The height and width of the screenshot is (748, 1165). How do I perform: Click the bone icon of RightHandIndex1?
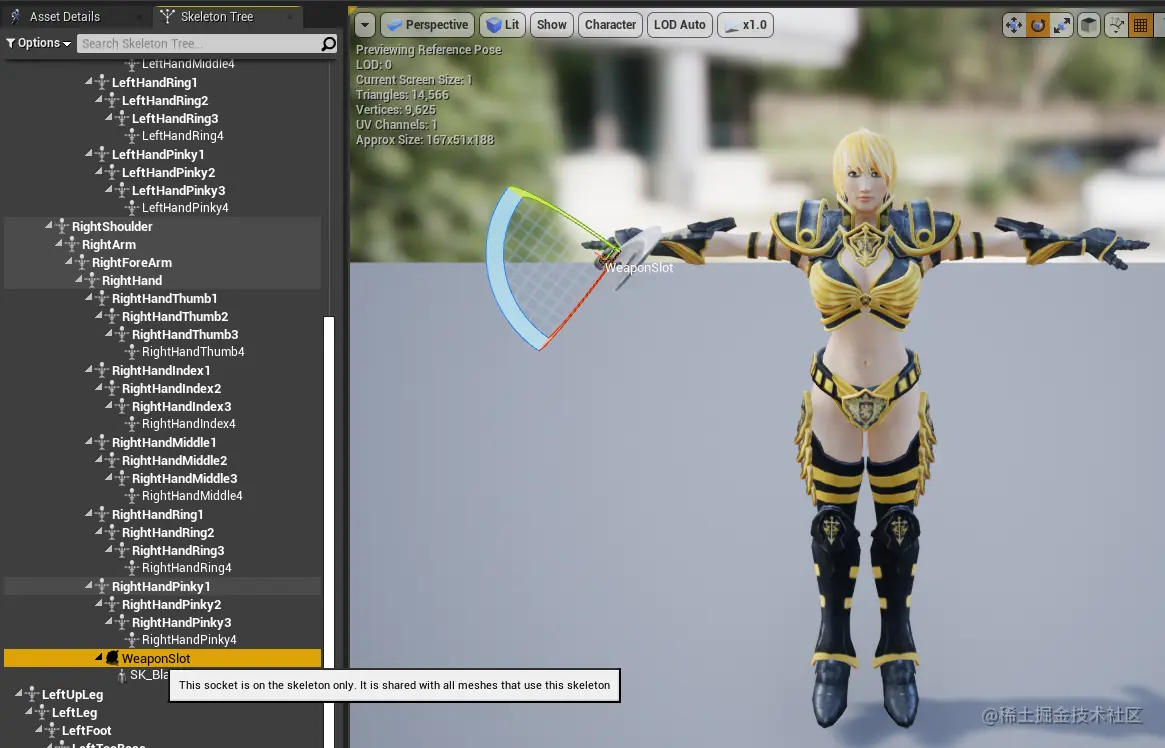(103, 371)
